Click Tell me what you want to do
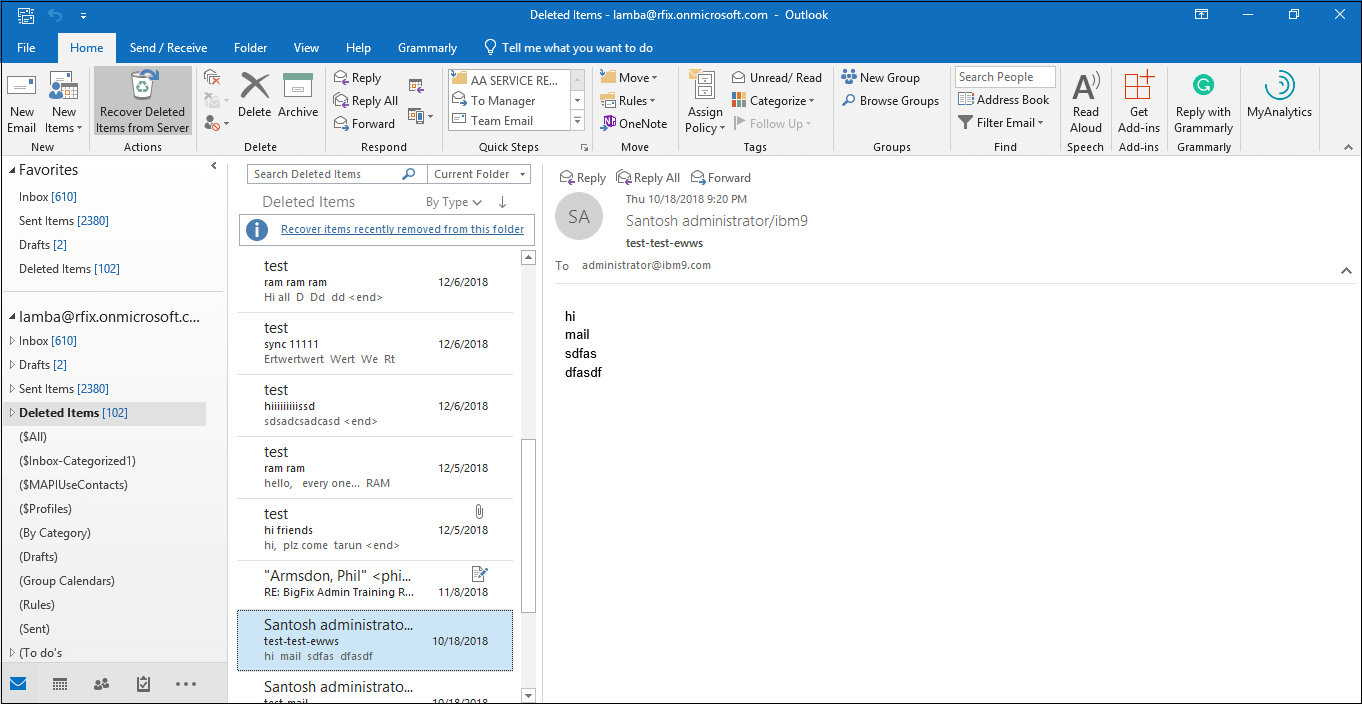Viewport: 1362px width, 704px height. coord(568,48)
